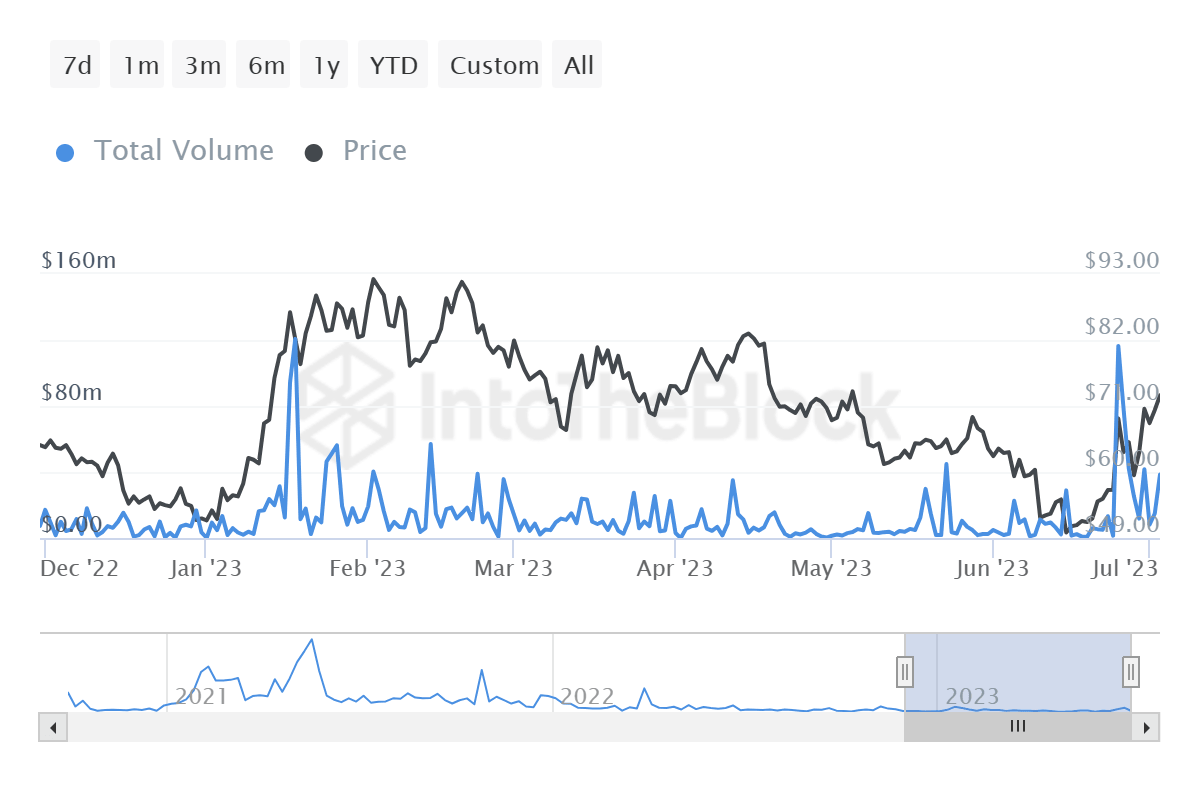Click the grip icon on the scrollbar thumb

tap(1018, 727)
